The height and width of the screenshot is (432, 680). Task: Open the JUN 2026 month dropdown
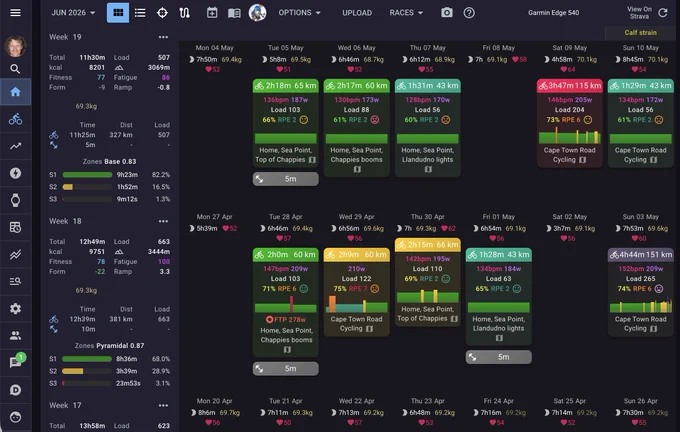(73, 13)
